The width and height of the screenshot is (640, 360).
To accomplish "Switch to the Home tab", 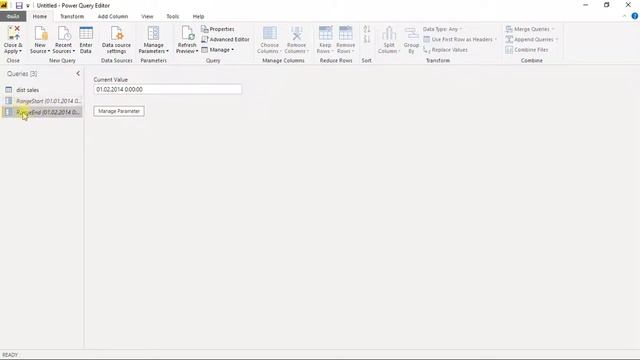I will click(x=40, y=16).
